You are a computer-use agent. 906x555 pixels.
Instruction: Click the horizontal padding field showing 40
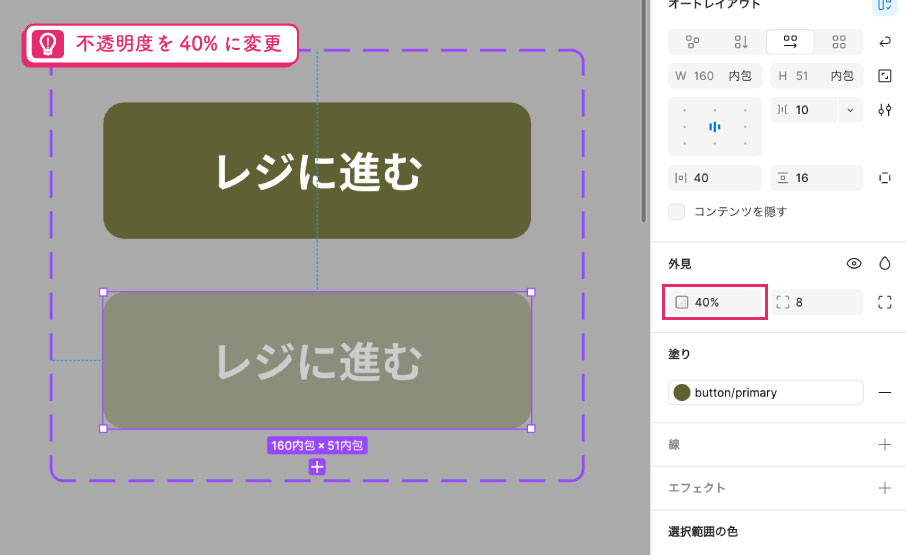coord(715,178)
